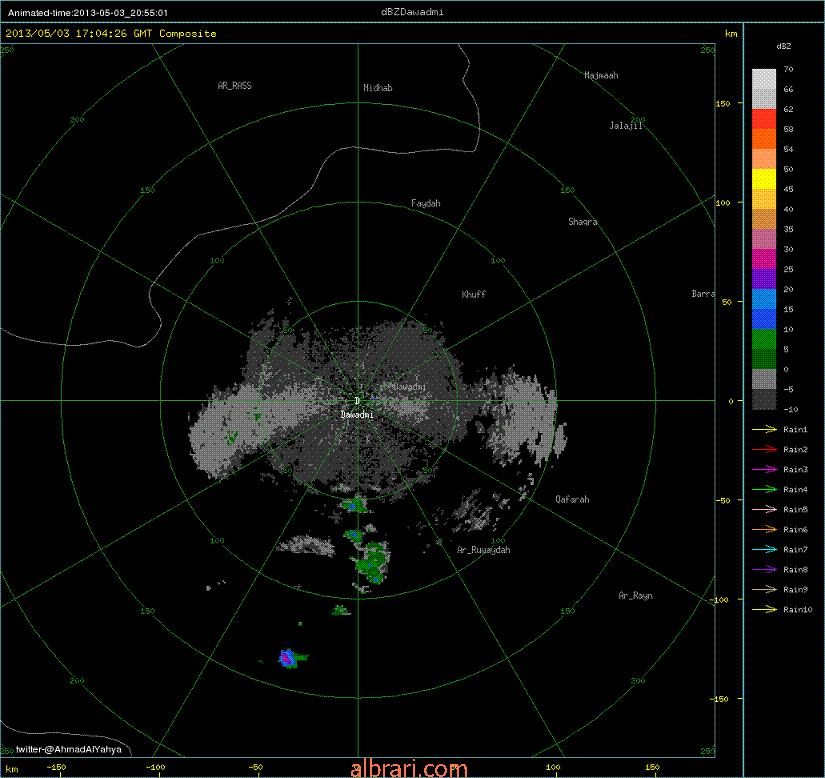Select the purple 25 dBZ legend swatch

[x=764, y=279]
